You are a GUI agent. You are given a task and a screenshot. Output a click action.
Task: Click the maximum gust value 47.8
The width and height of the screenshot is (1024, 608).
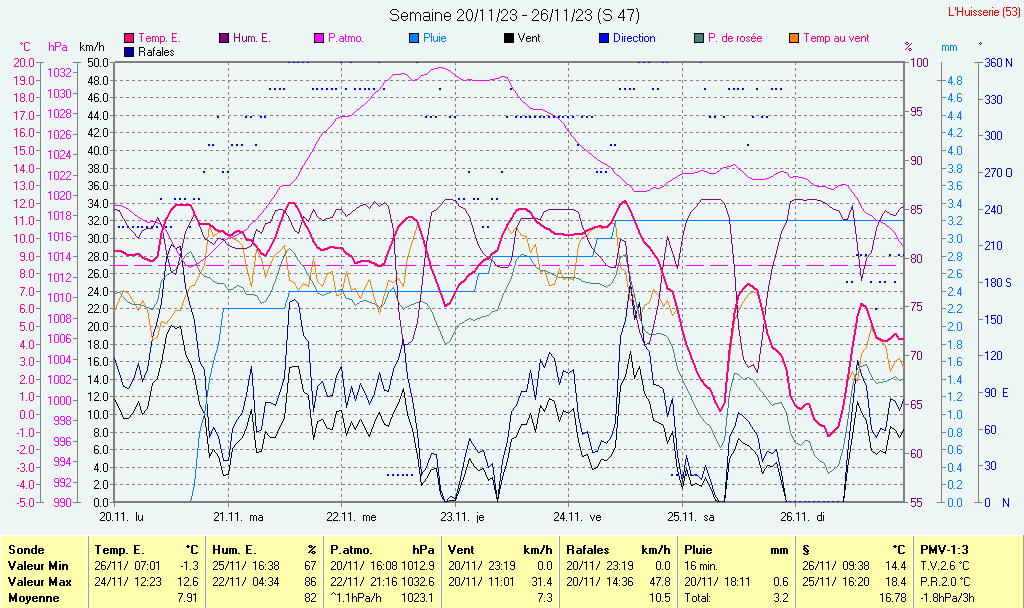660,581
